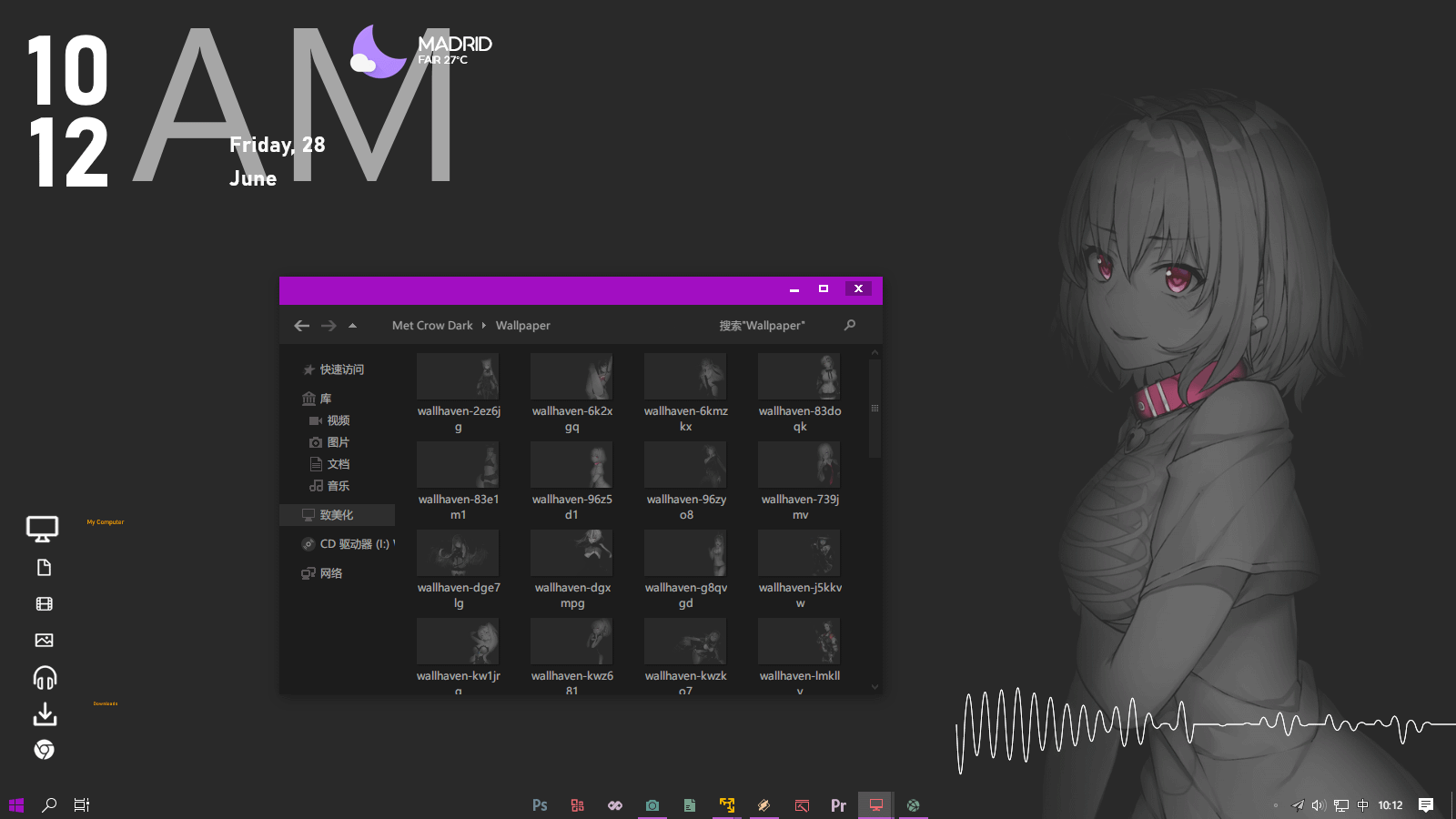Select wallhaven-dgxmpg thumbnail
The width and height of the screenshot is (1456, 819).
tap(571, 553)
